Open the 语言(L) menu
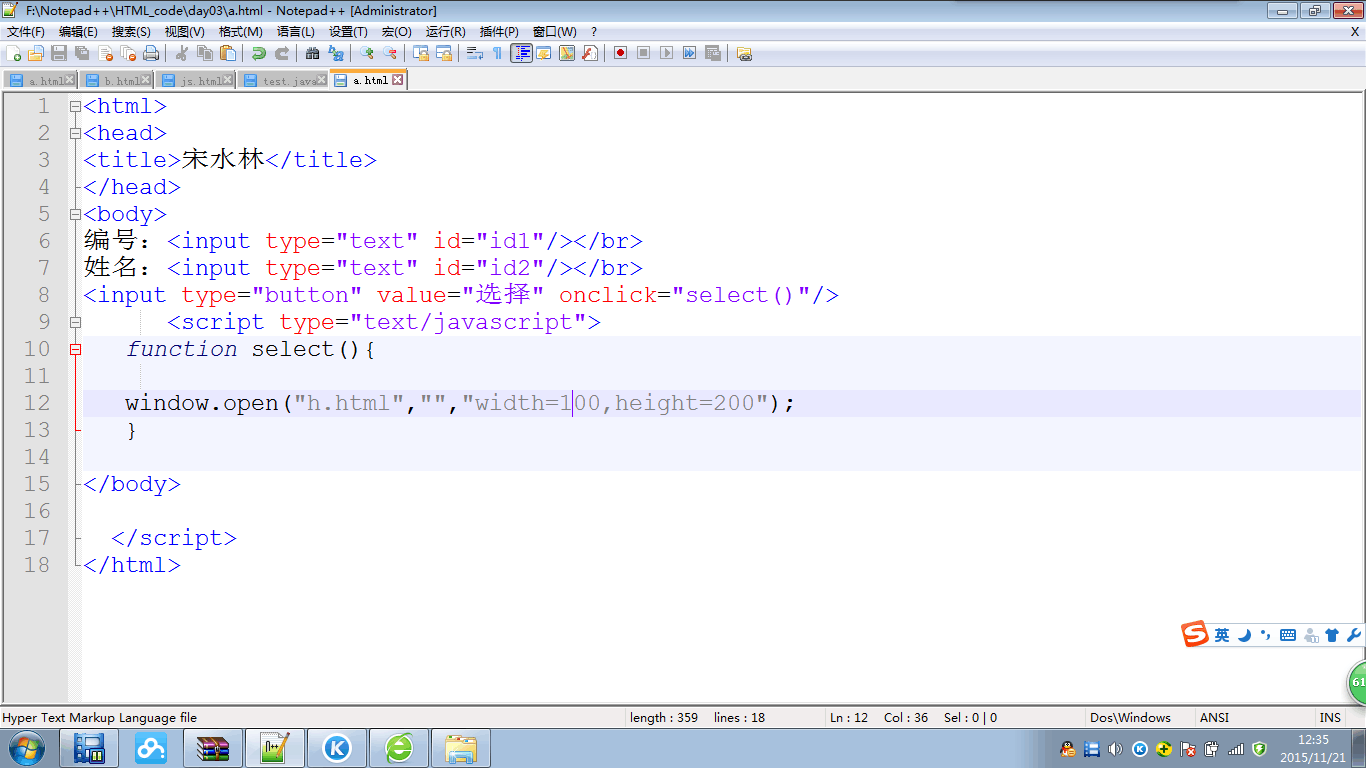 [295, 32]
